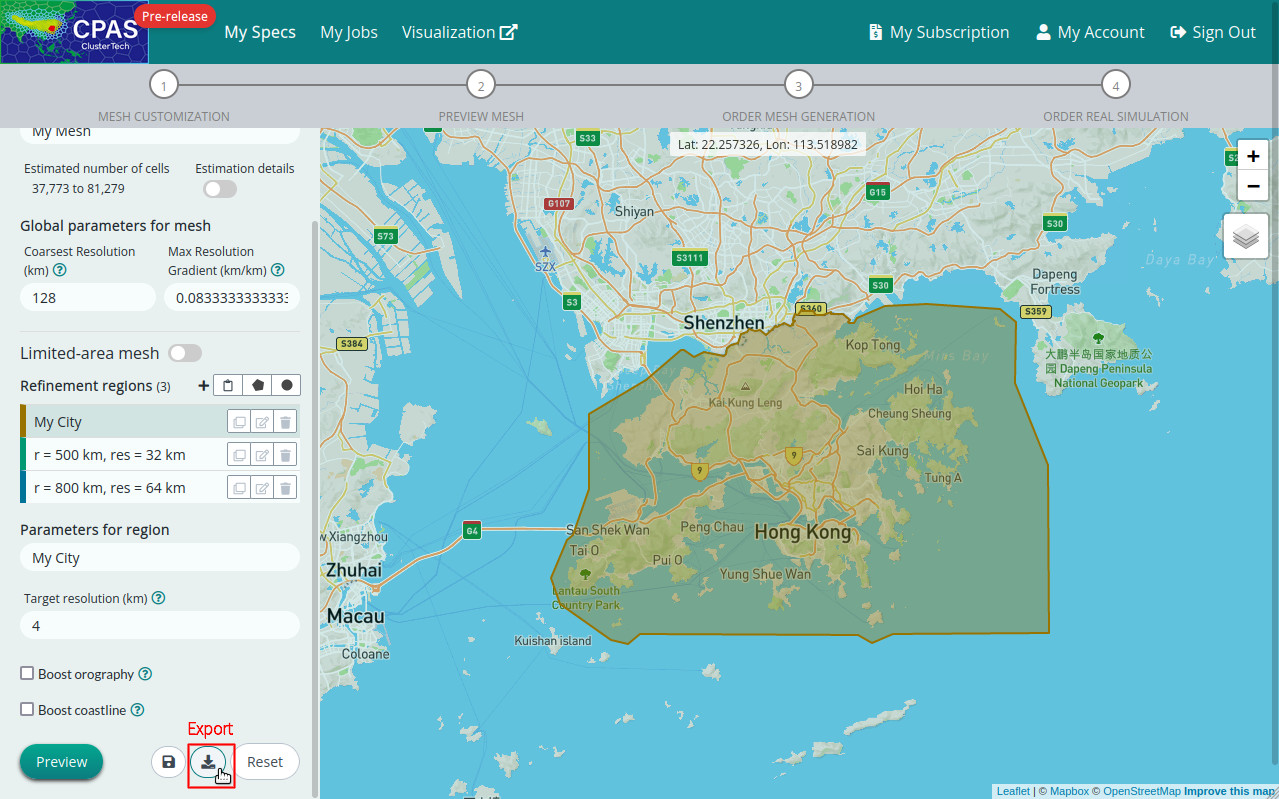Viewport: 1279px width, 799px height.
Task: Go to step 4 Order Real Simulation
Action: coord(1116,85)
